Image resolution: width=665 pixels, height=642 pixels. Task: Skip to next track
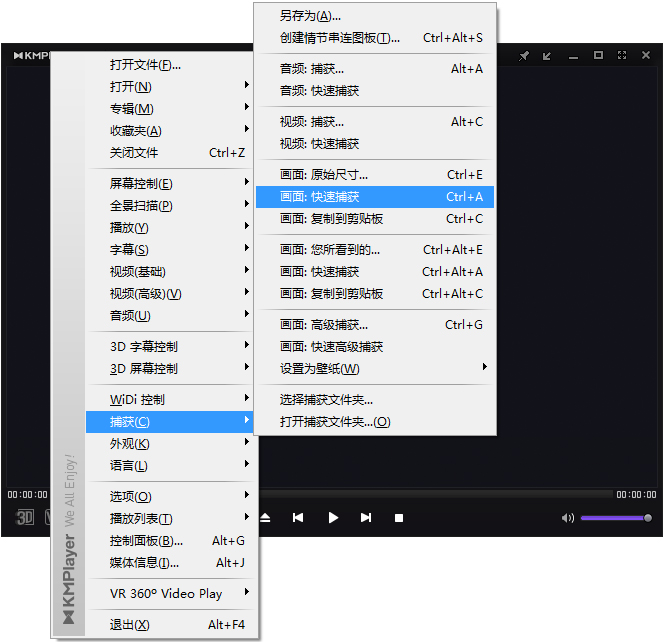[x=366, y=518]
